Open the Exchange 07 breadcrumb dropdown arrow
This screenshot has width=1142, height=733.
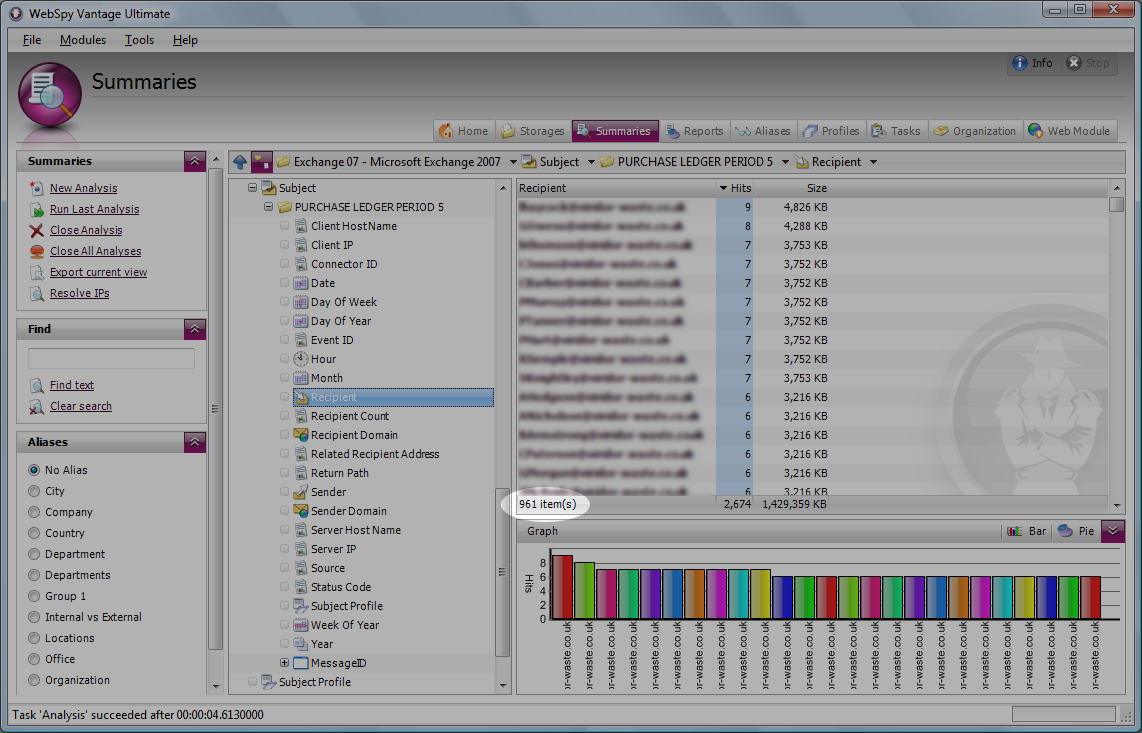pyautogui.click(x=513, y=162)
